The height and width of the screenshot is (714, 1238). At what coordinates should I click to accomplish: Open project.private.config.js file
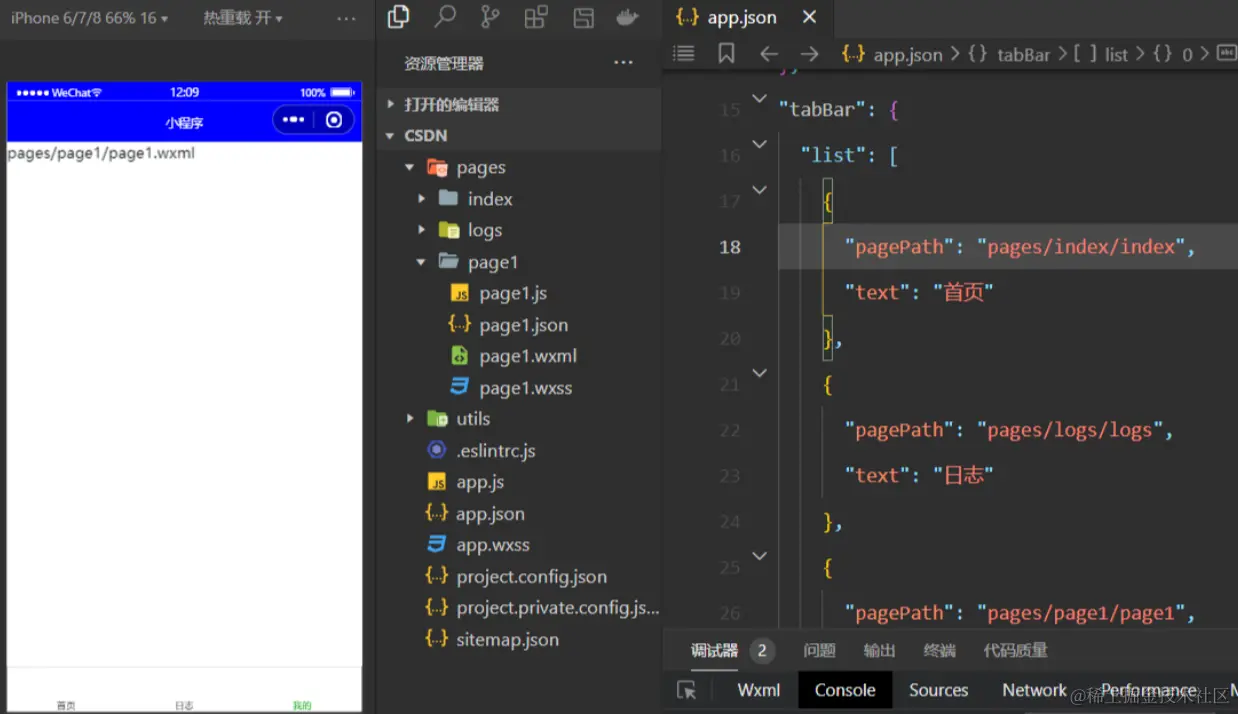click(557, 608)
